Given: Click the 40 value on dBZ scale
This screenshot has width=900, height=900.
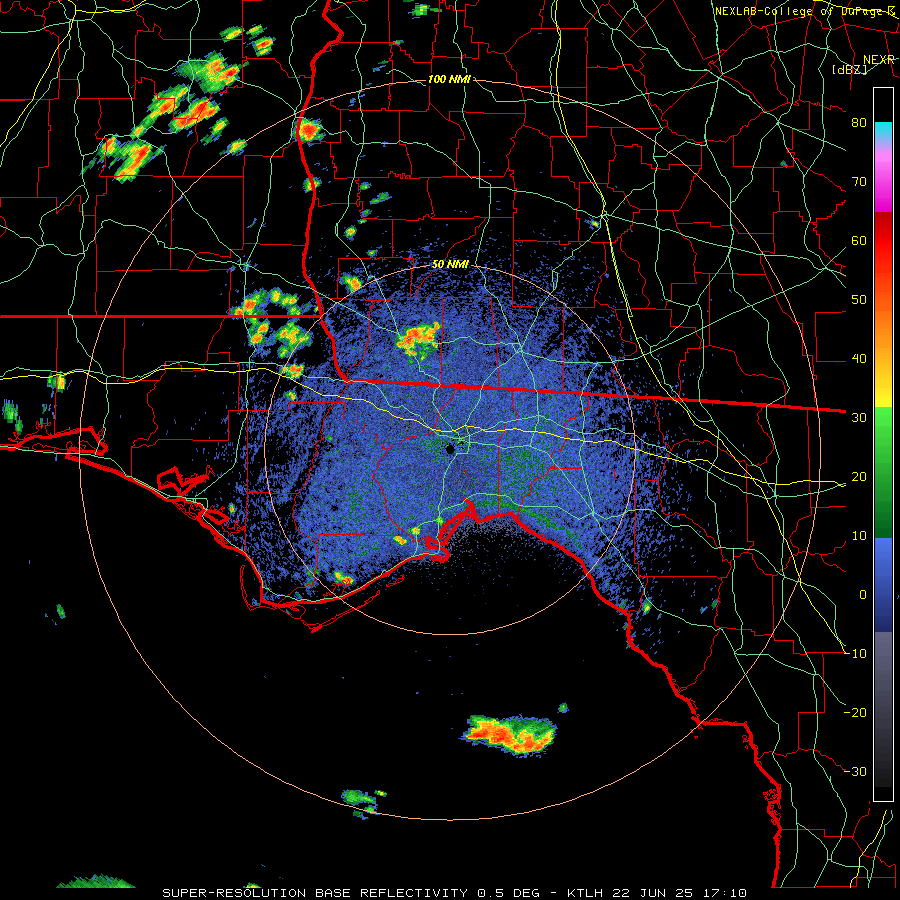Looking at the screenshot, I should [859, 359].
